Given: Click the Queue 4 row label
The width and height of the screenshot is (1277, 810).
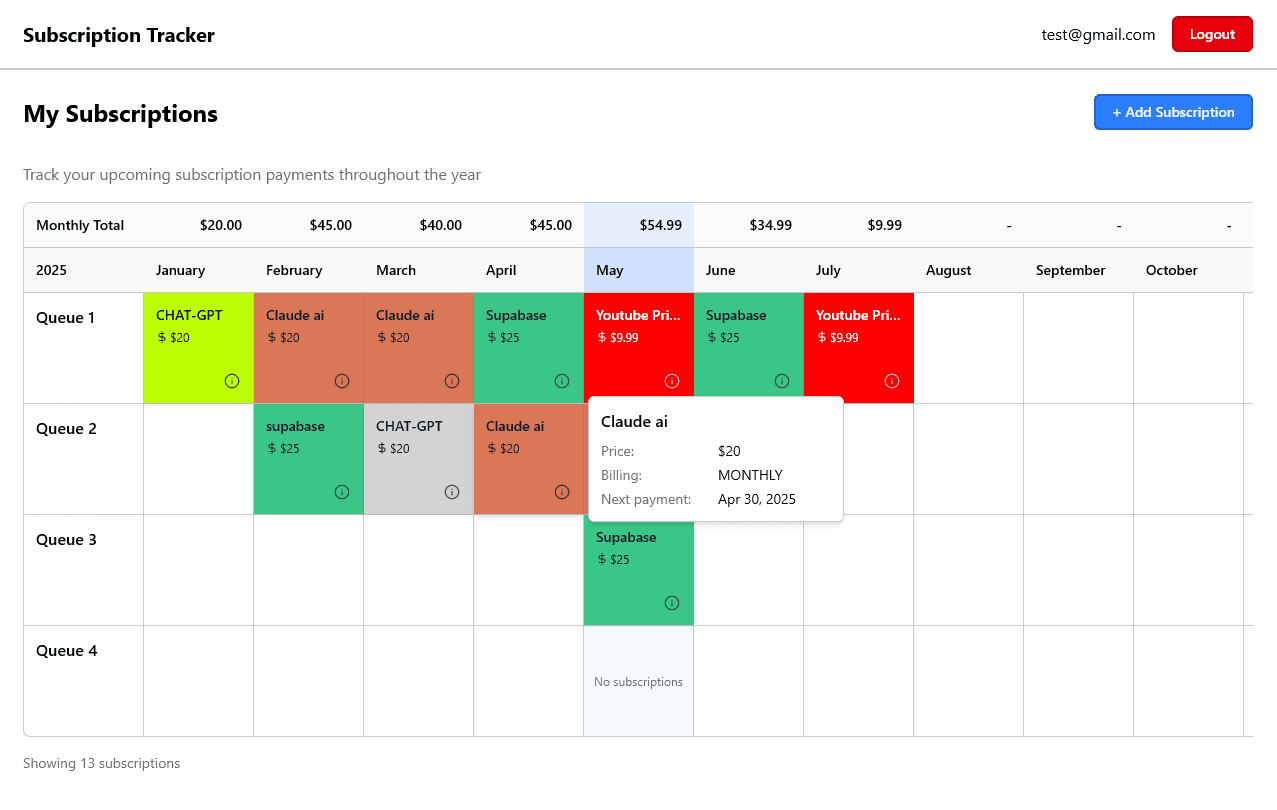Looking at the screenshot, I should point(66,651).
